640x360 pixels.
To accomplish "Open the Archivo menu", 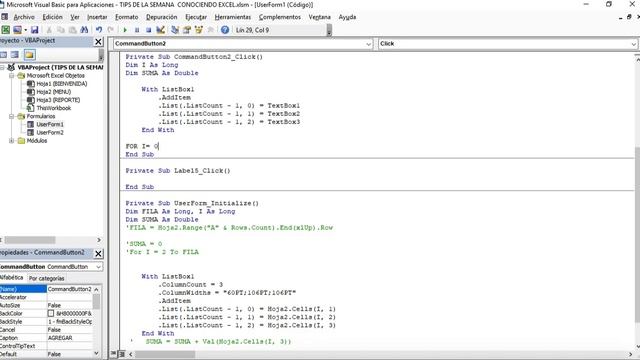I will pyautogui.click(x=24, y=17).
